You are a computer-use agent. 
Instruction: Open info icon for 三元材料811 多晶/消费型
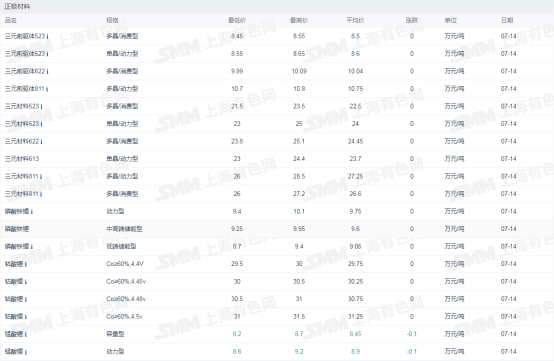click(x=41, y=194)
